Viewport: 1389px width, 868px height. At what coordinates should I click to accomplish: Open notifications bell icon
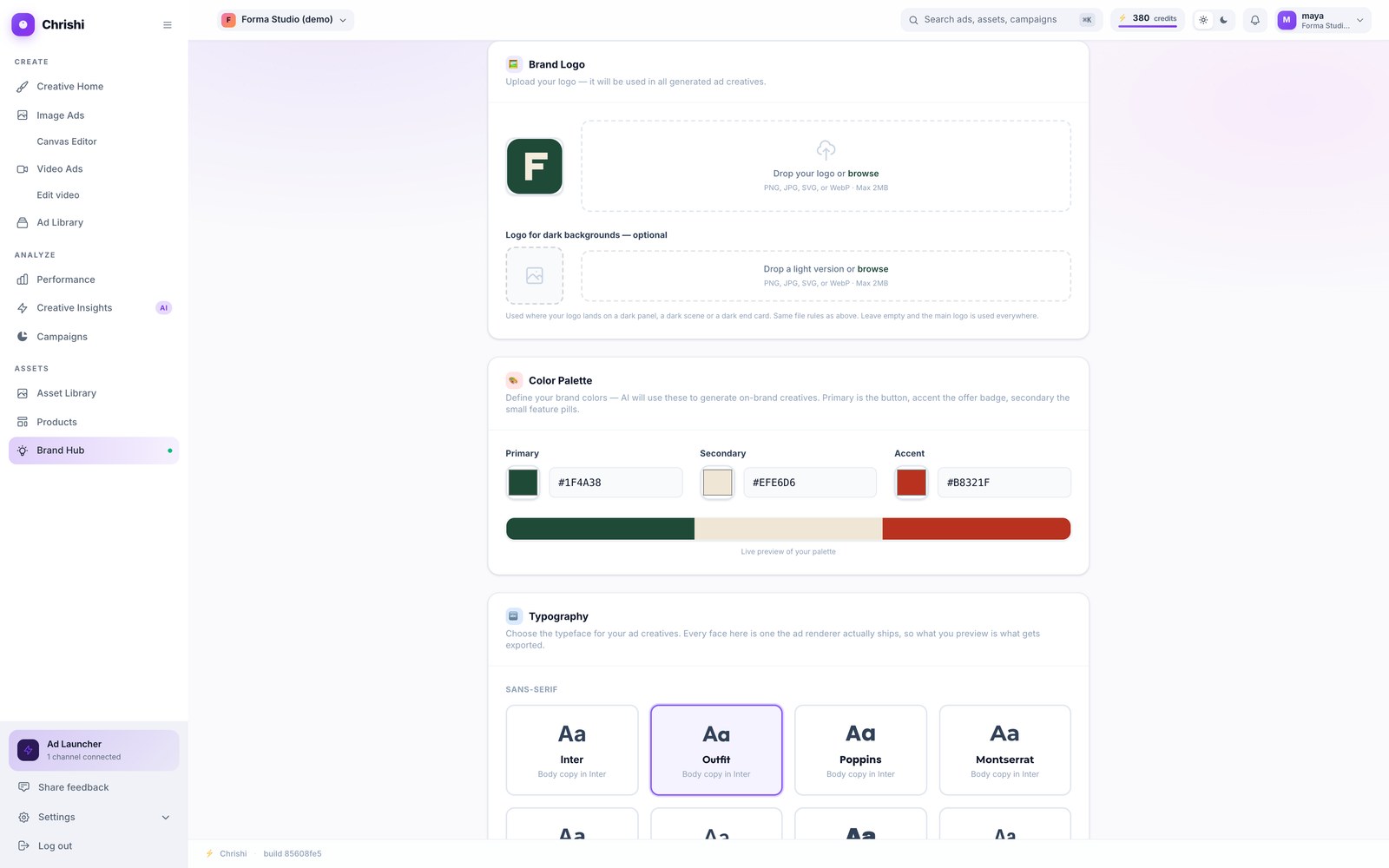(x=1254, y=20)
